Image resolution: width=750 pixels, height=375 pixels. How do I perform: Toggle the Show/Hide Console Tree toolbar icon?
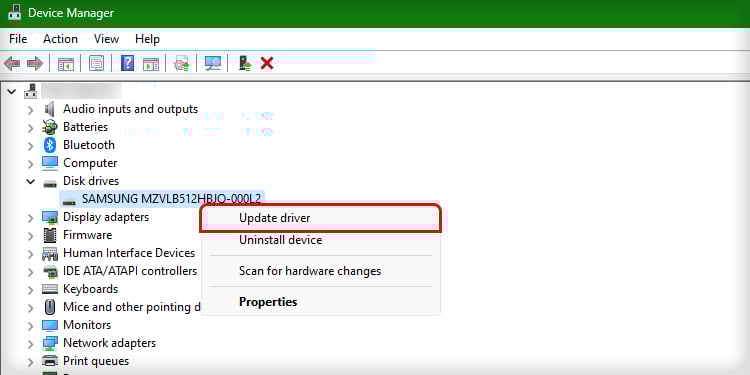66,63
